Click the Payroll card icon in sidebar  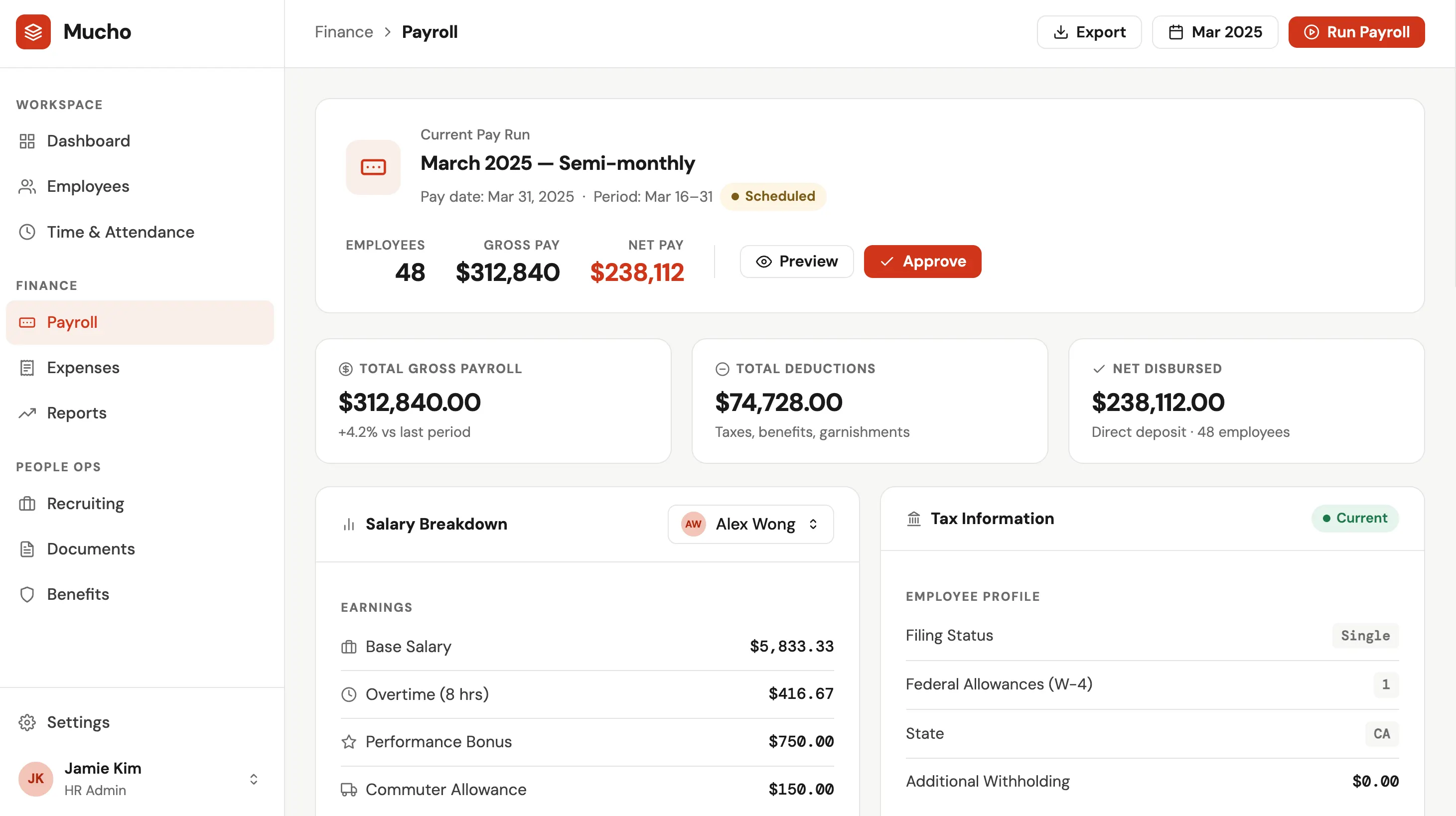click(27, 322)
